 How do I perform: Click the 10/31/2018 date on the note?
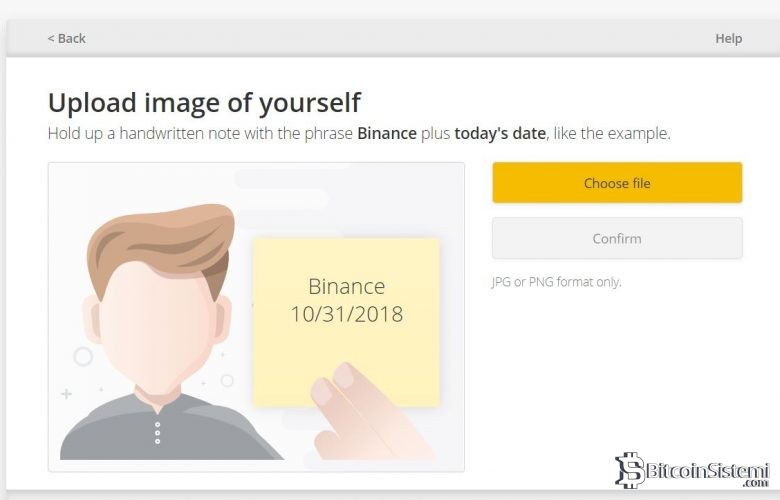(x=346, y=314)
